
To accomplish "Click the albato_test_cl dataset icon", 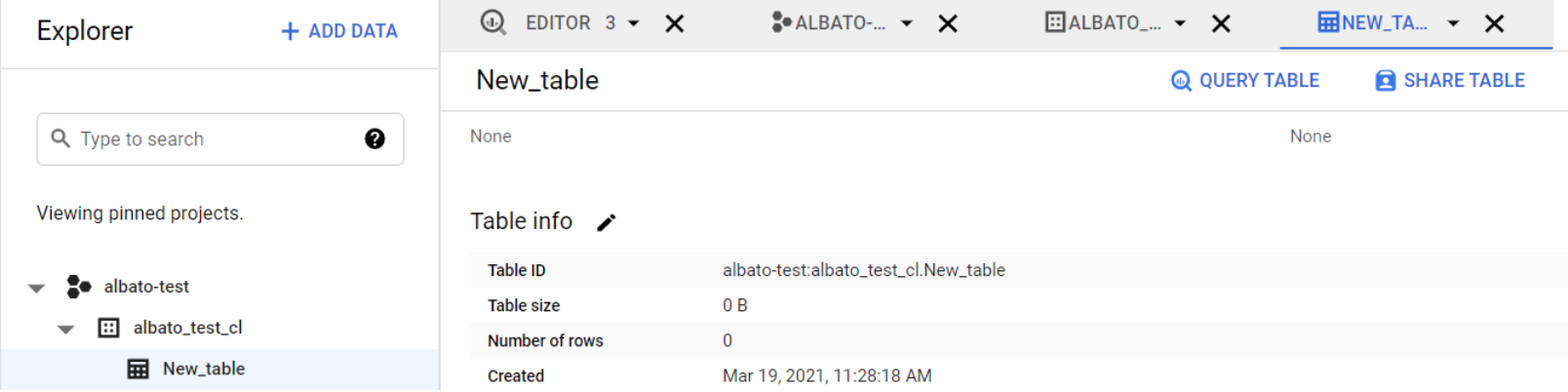I will click(x=109, y=328).
